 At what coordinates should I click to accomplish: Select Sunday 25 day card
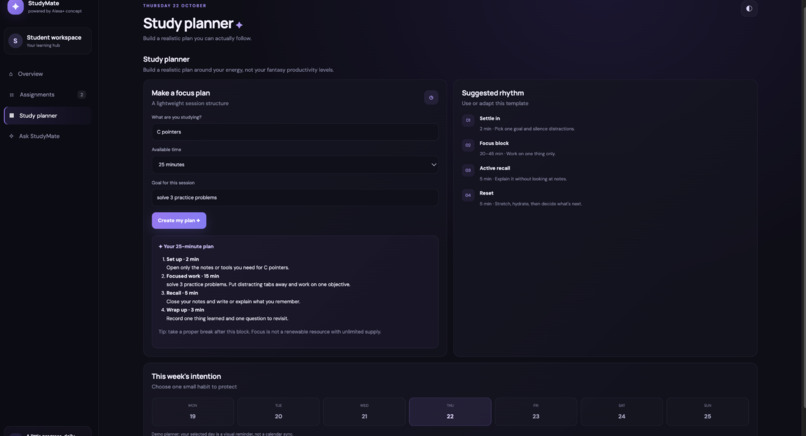coord(707,411)
